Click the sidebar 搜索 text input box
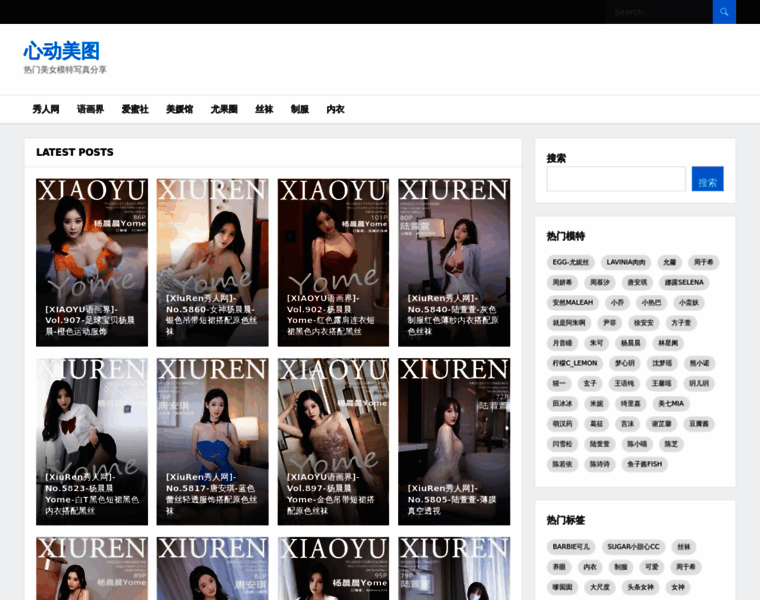The width and height of the screenshot is (760, 600). (x=616, y=180)
